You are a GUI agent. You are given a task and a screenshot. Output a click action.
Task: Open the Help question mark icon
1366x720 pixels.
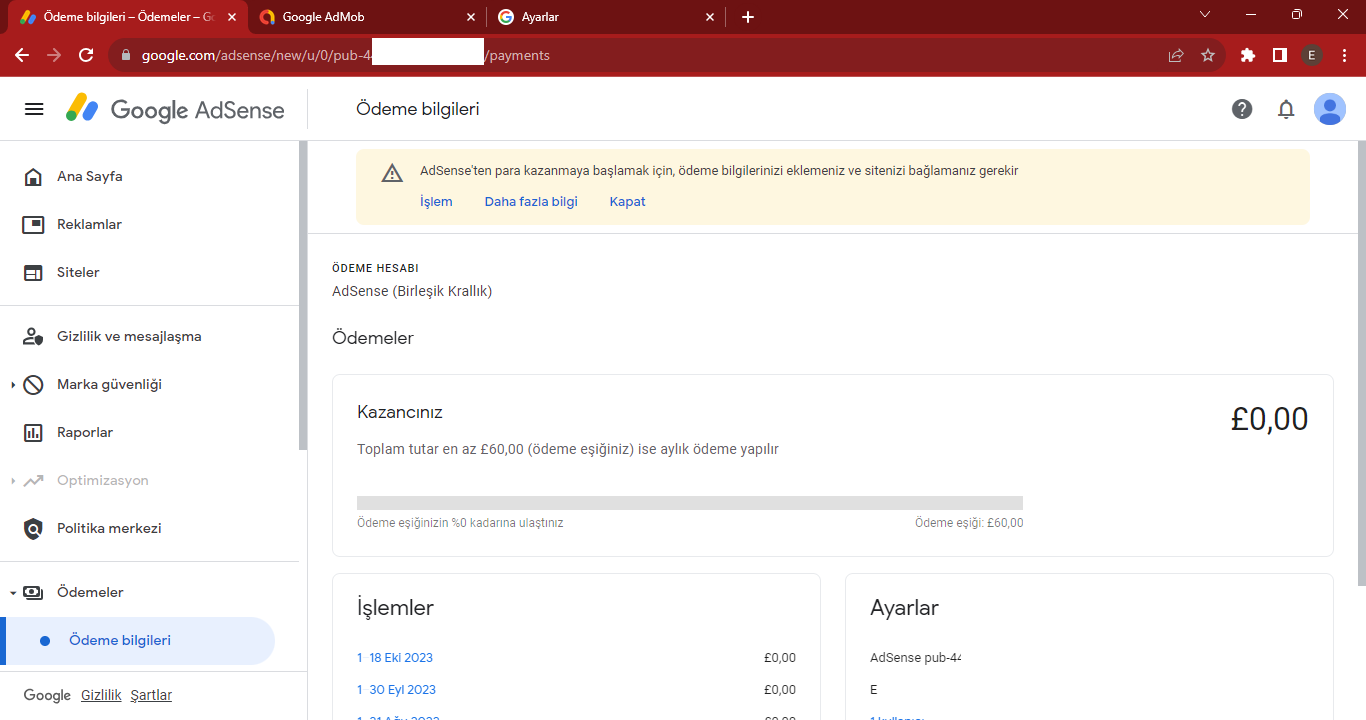(1242, 109)
